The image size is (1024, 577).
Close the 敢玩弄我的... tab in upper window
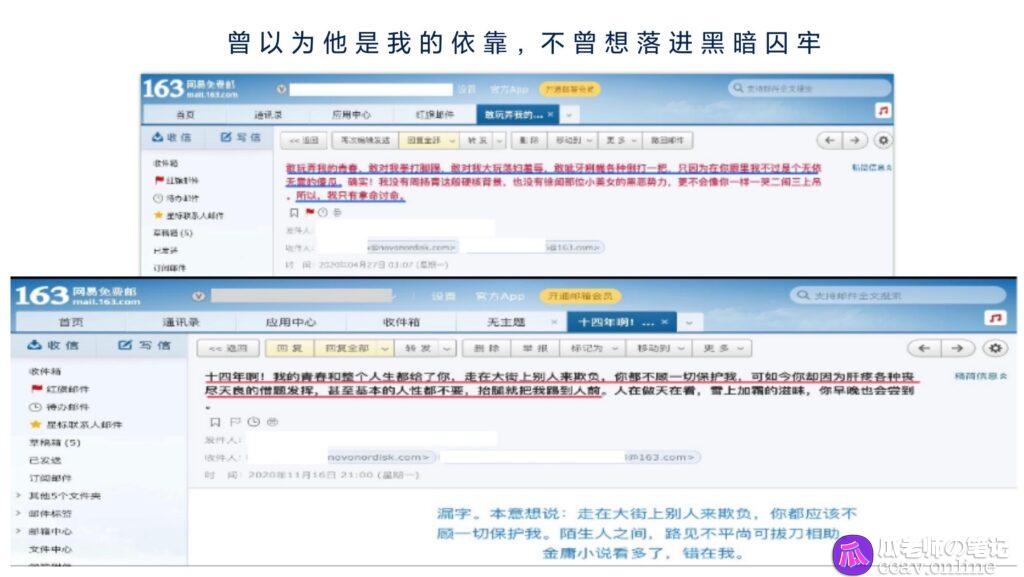coord(551,114)
